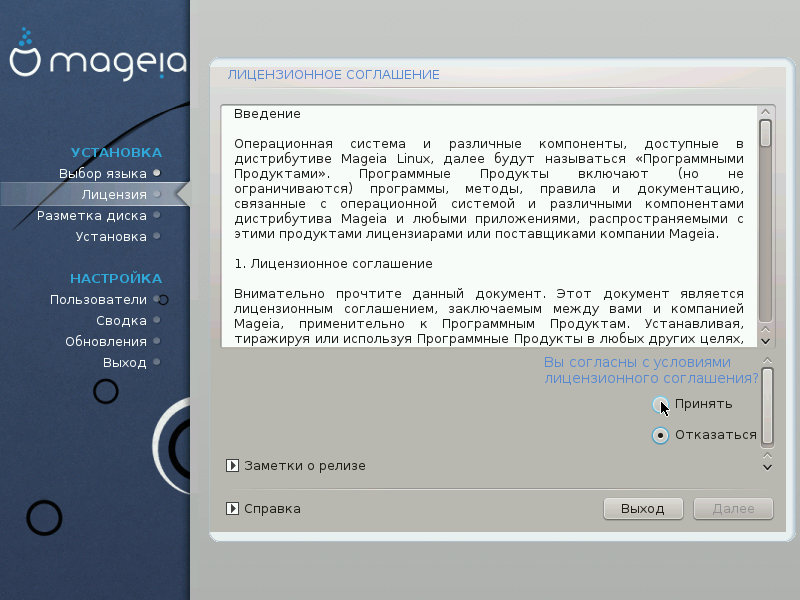Click the scrollbar thumb beside radio buttons
The width and height of the screenshot is (800, 600).
point(767,407)
